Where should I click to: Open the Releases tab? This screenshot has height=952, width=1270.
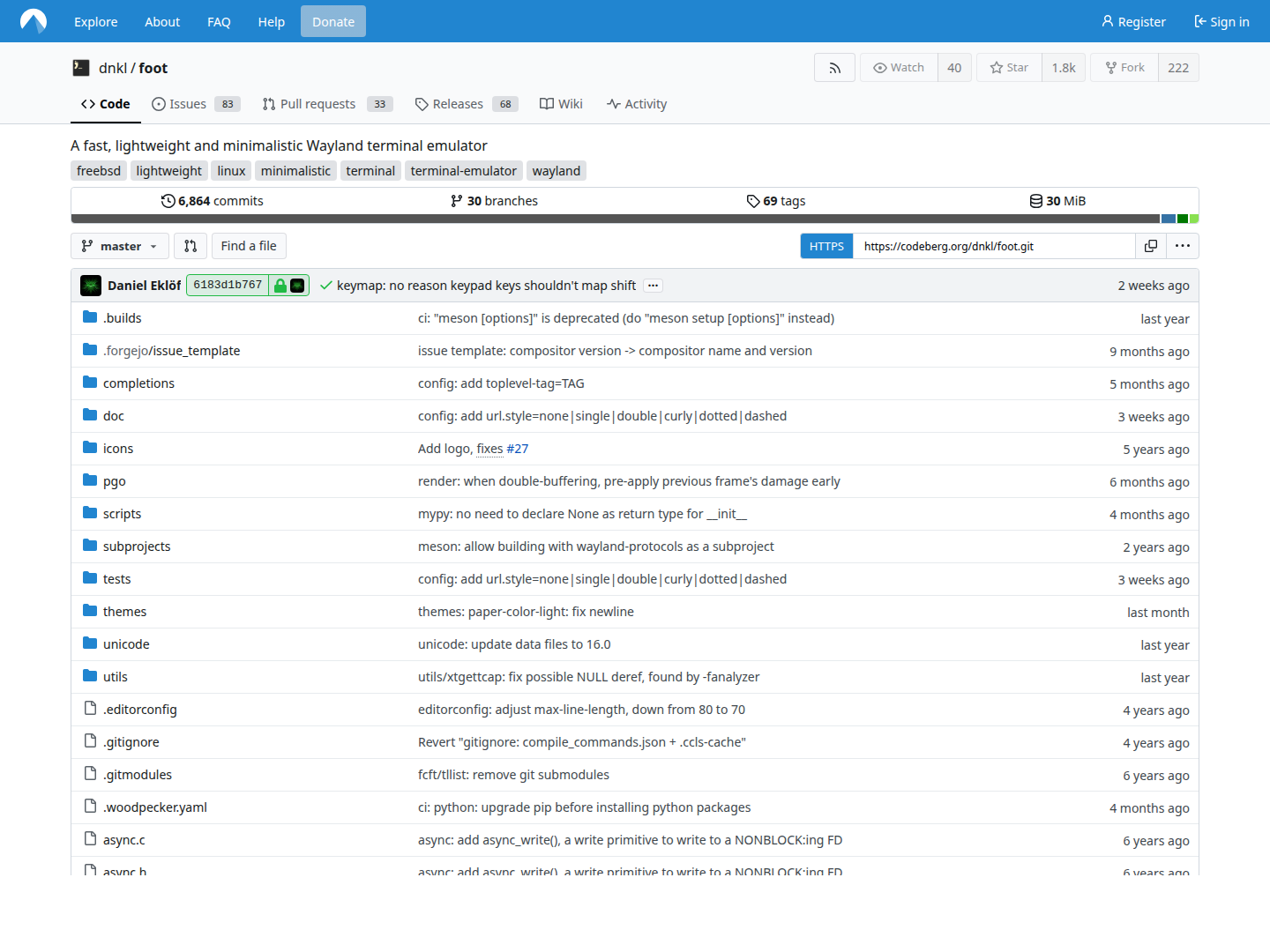click(x=467, y=104)
